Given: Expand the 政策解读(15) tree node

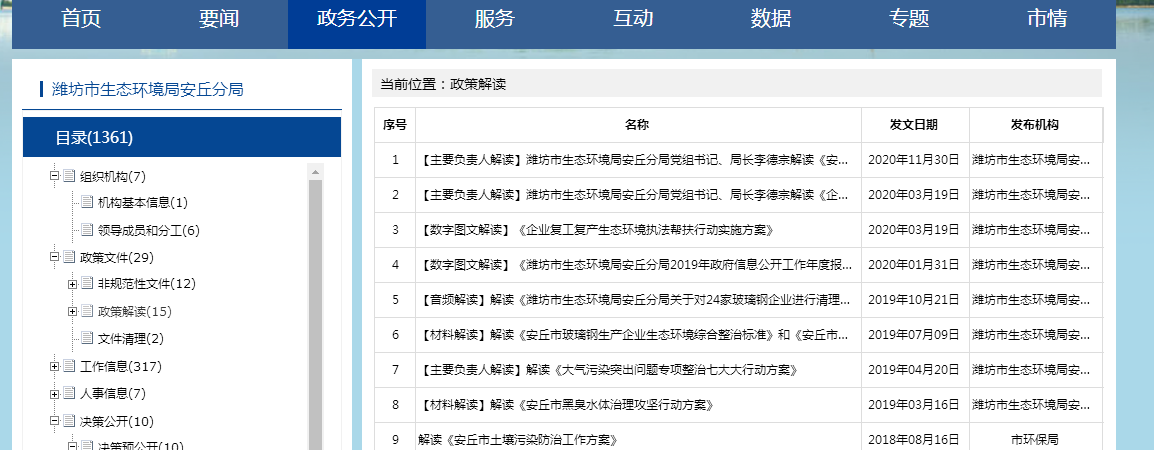Looking at the screenshot, I should point(72,312).
